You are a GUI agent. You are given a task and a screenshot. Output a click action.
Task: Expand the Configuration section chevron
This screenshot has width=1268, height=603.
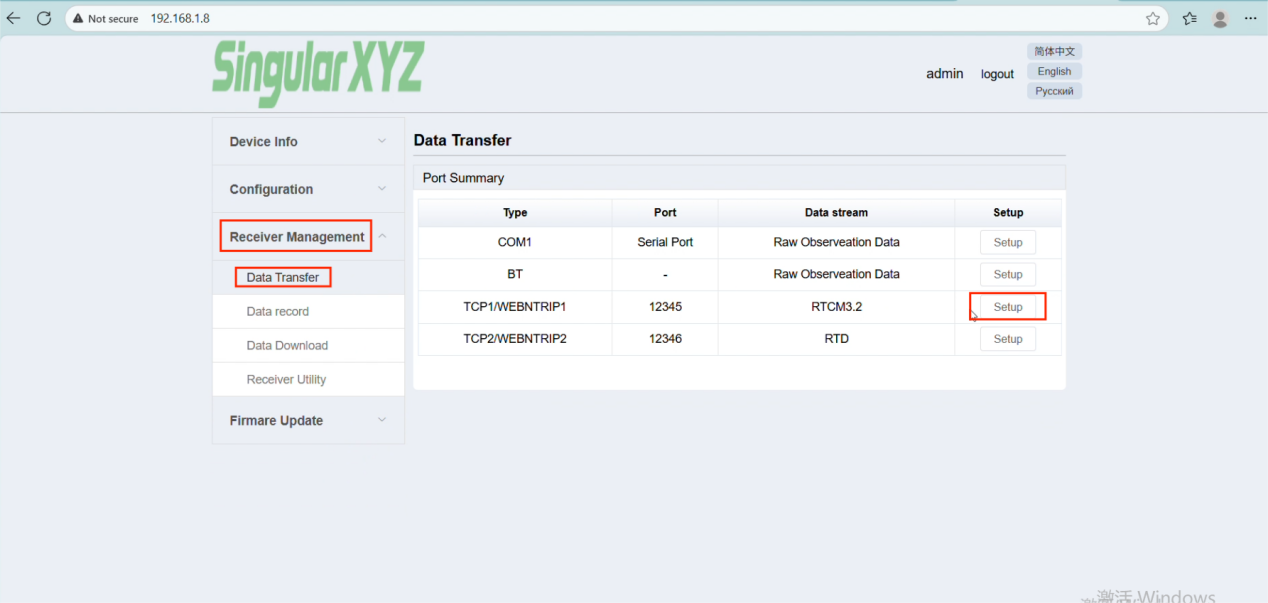[381, 189]
